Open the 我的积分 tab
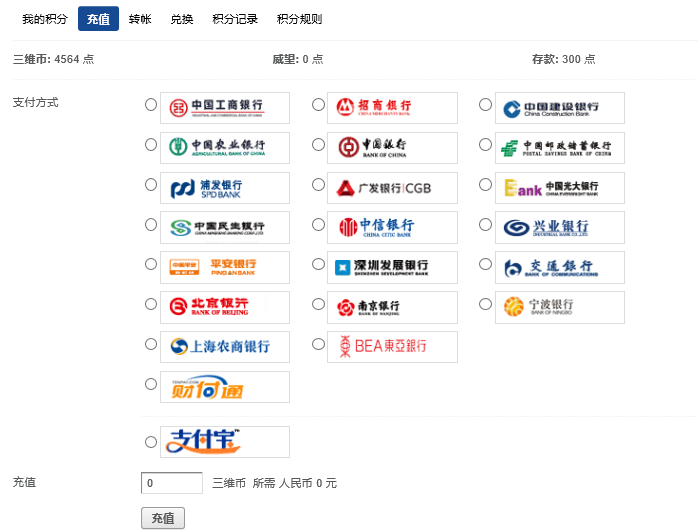 click(45, 19)
